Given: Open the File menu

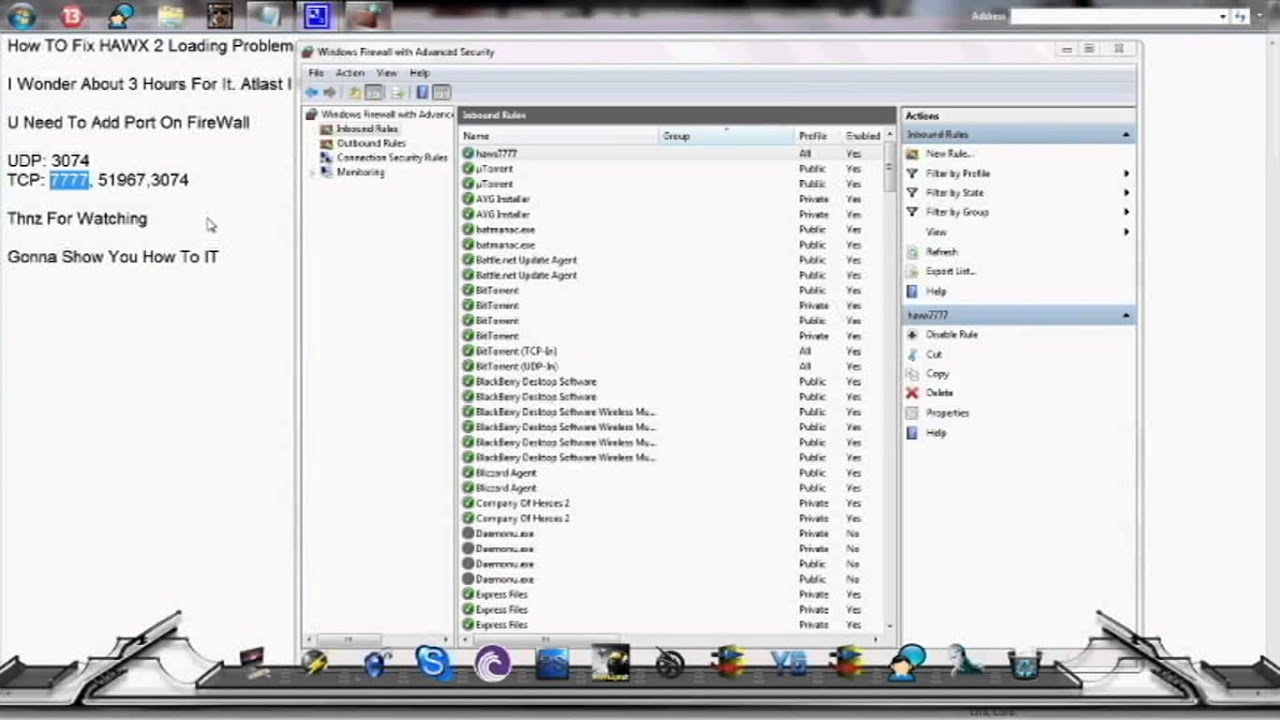Looking at the screenshot, I should tap(316, 73).
